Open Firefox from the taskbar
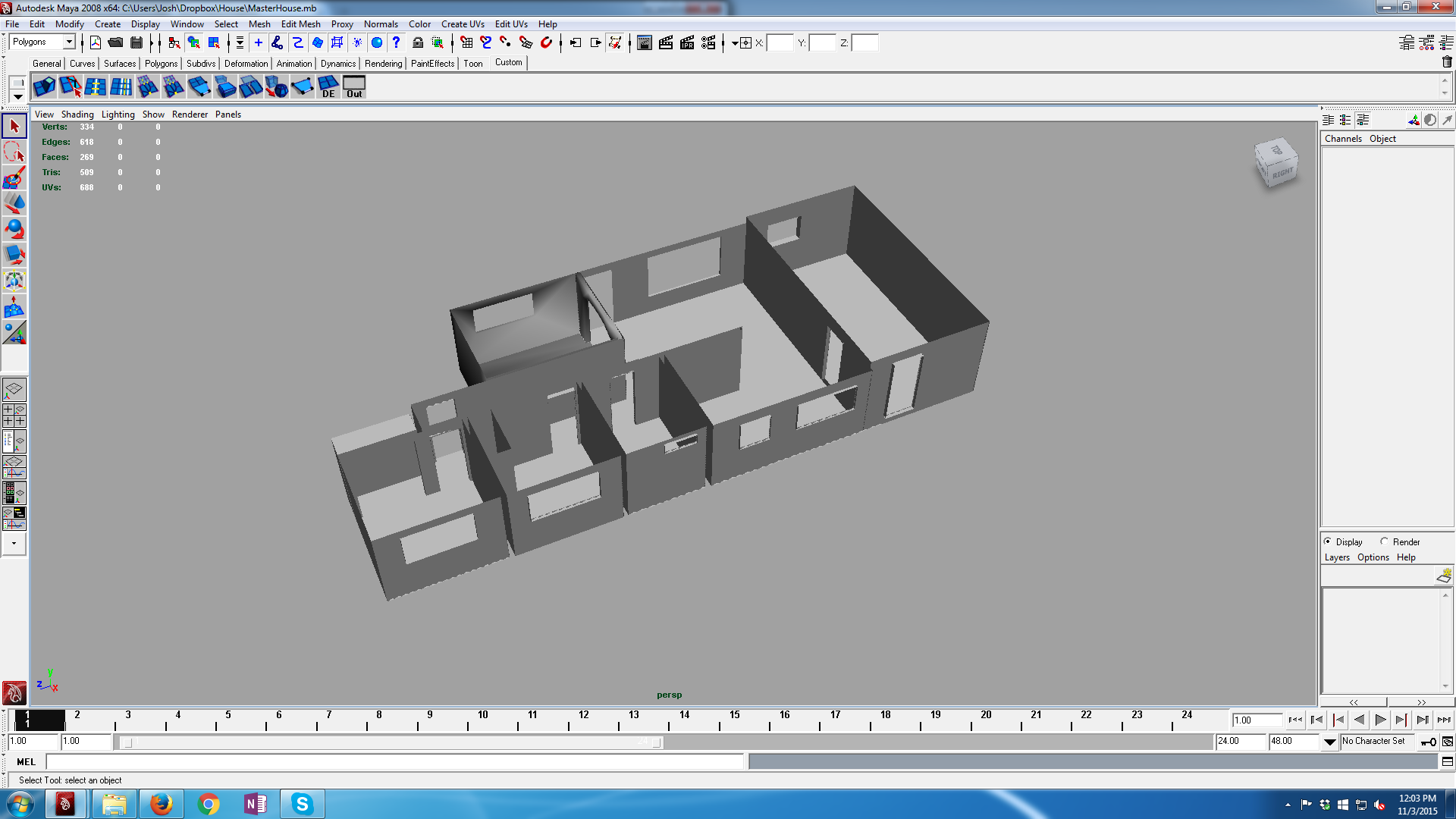The height and width of the screenshot is (819, 1456). 161,804
